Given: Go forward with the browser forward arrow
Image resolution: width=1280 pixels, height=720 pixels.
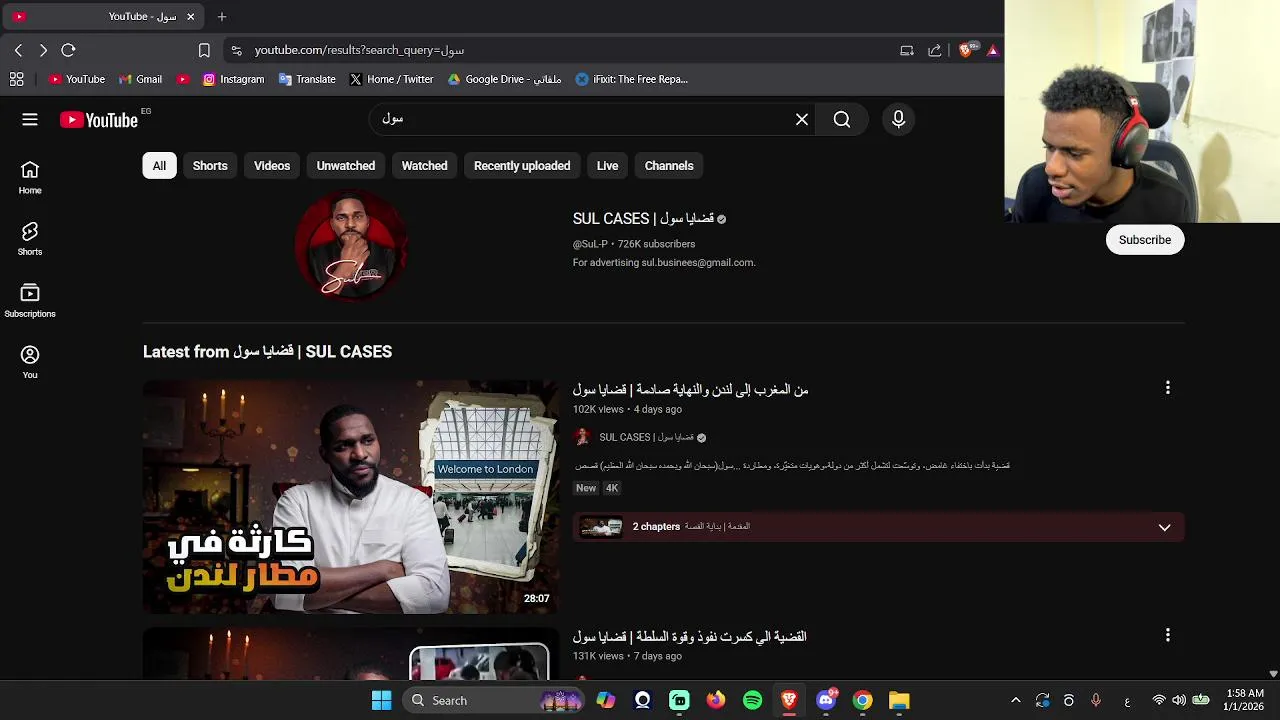Looking at the screenshot, I should [43, 50].
